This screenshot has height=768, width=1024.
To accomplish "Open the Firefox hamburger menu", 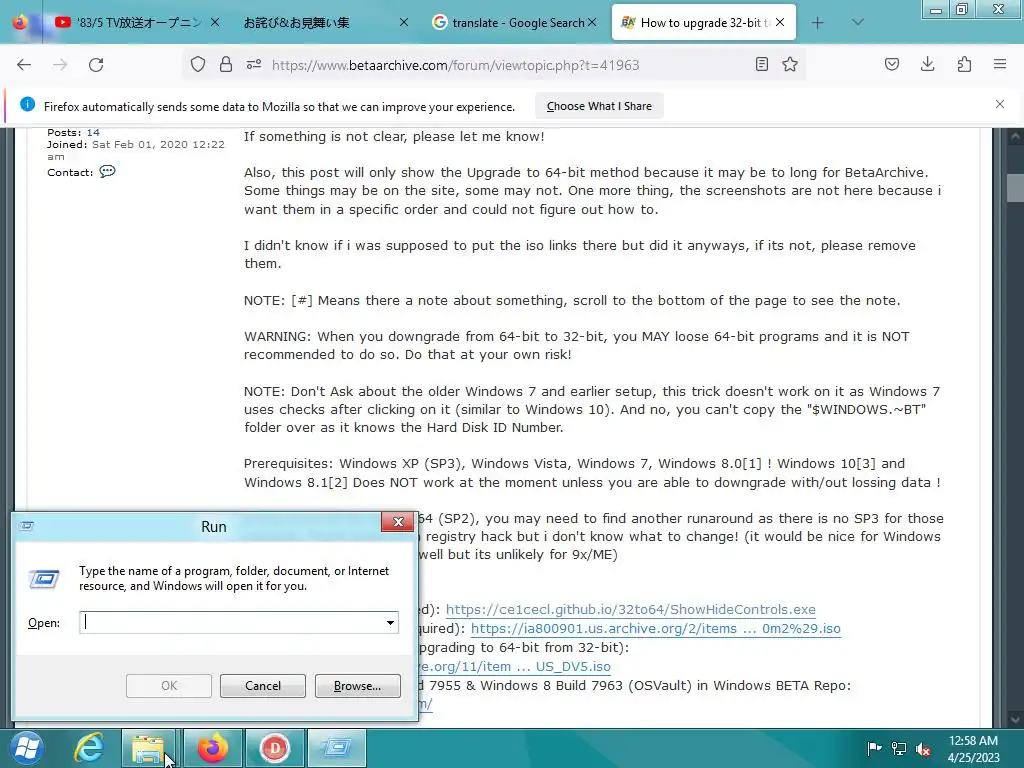I will [1000, 65].
